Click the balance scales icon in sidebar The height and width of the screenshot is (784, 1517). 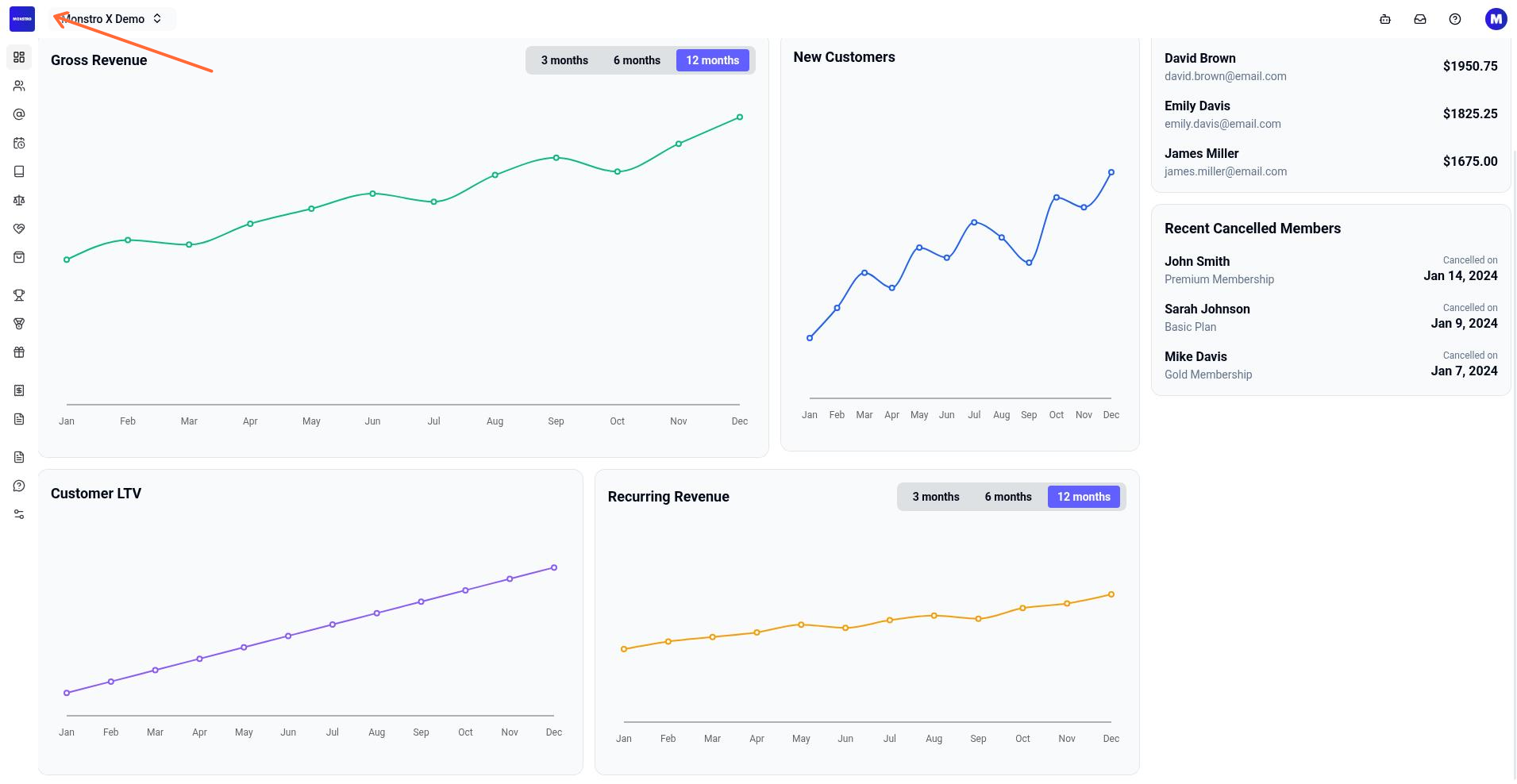click(x=19, y=200)
